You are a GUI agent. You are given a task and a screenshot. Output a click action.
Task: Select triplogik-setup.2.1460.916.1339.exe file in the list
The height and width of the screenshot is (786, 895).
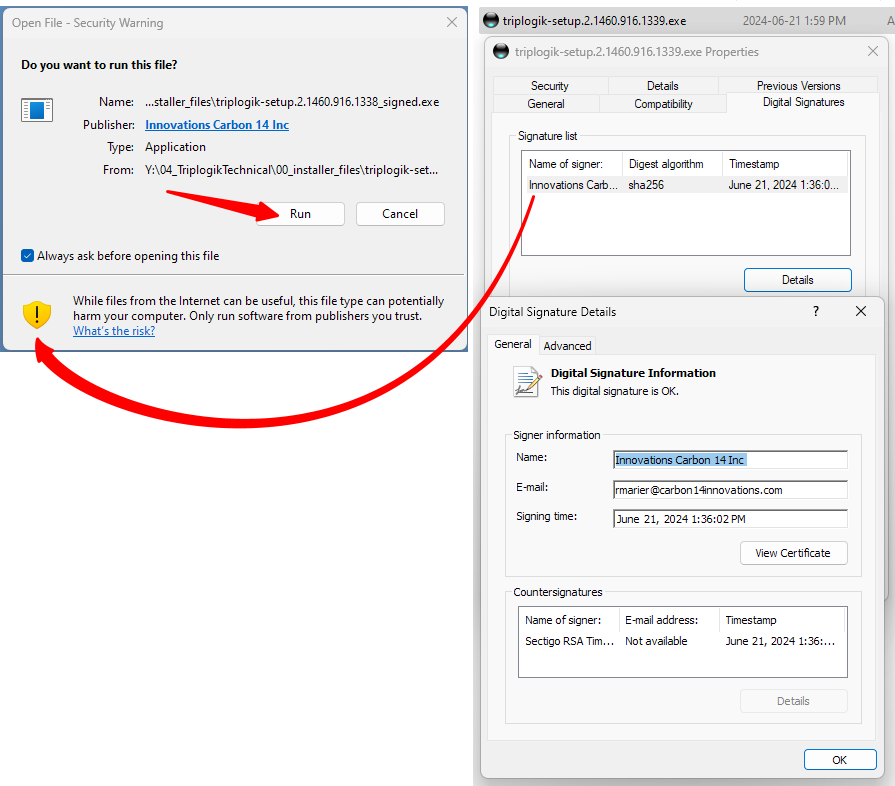coord(685,21)
